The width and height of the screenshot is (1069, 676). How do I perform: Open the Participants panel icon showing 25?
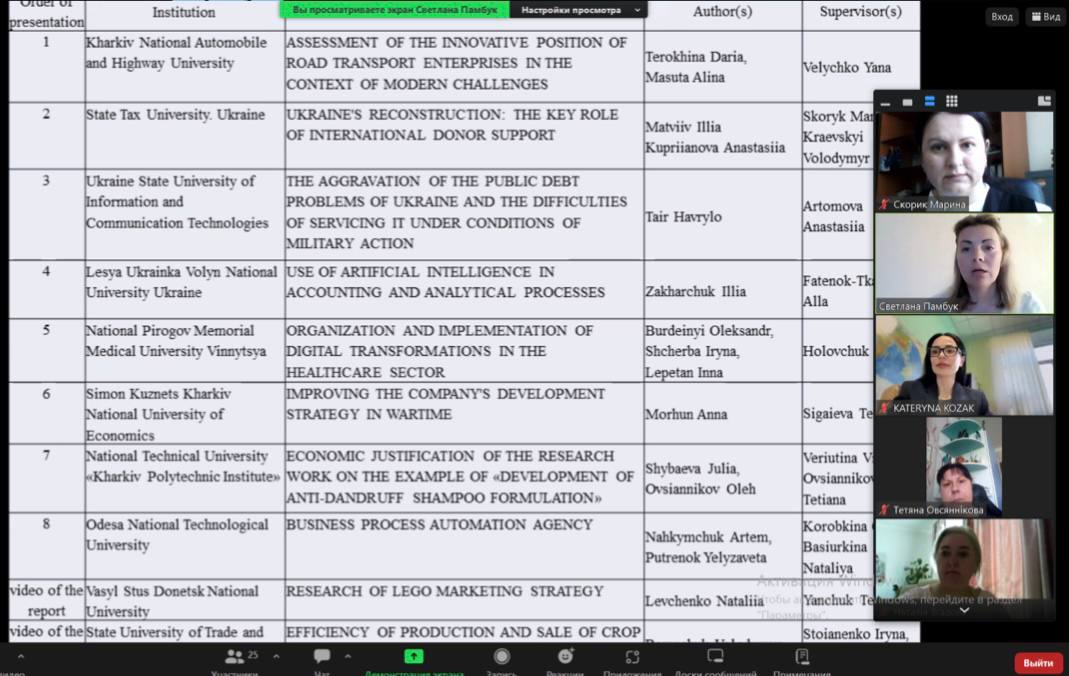(x=235, y=656)
